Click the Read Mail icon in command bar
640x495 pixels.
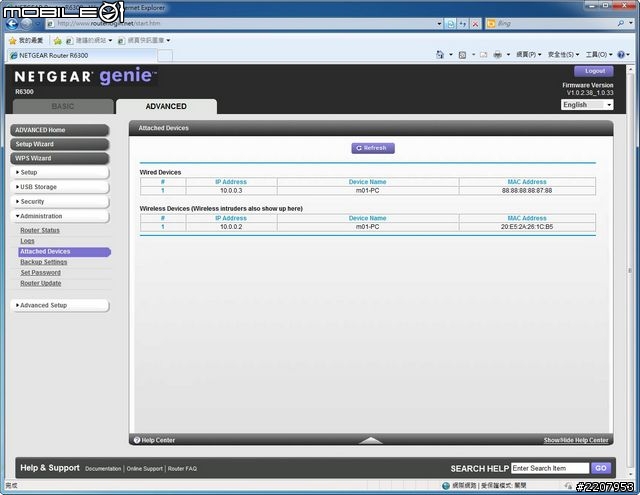[483, 54]
